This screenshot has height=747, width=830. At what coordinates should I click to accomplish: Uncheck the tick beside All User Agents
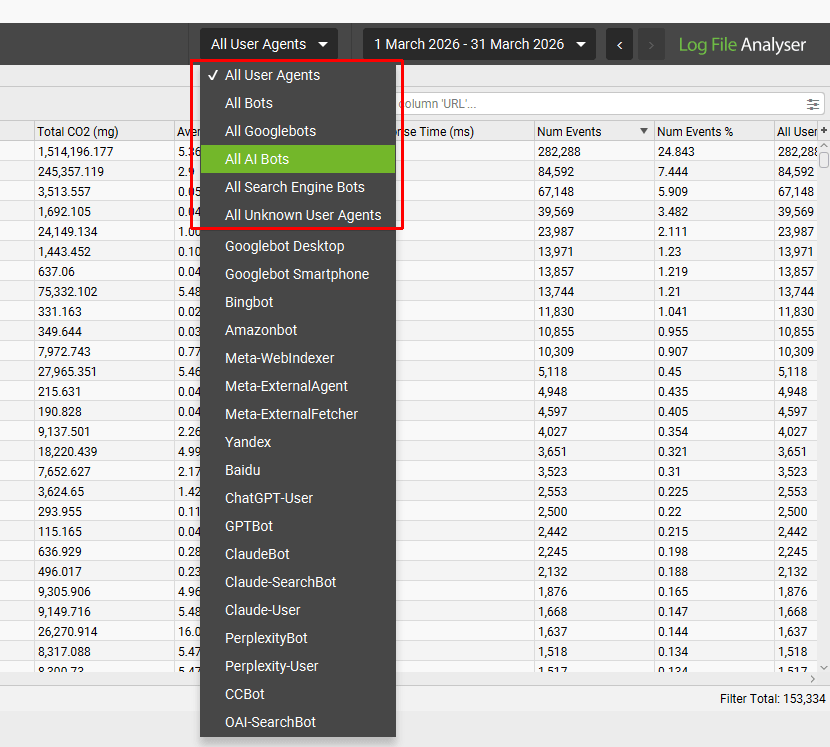[213, 74]
